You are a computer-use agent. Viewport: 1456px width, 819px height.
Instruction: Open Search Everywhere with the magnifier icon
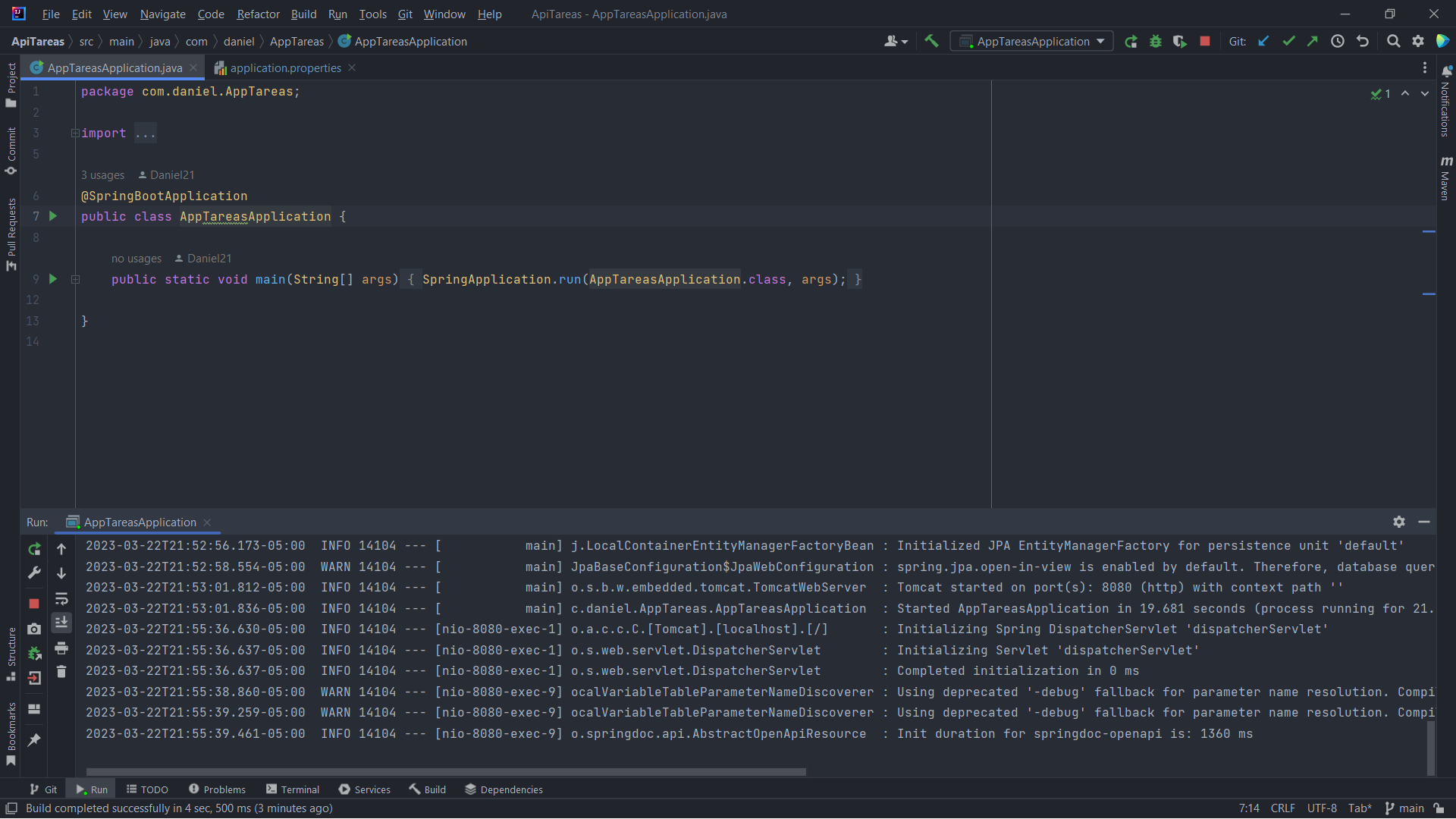click(x=1393, y=41)
